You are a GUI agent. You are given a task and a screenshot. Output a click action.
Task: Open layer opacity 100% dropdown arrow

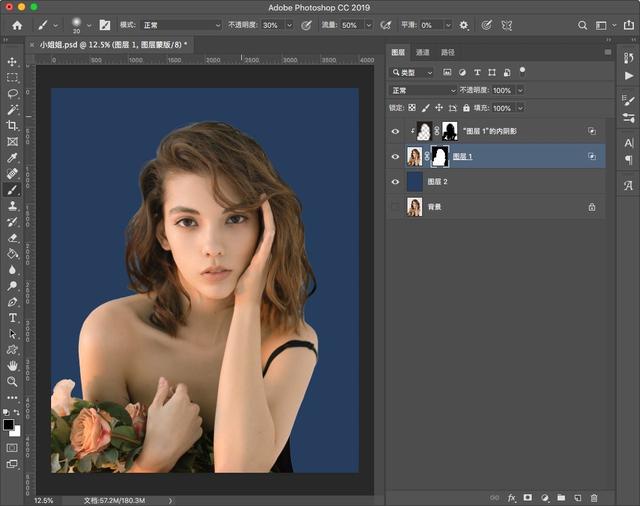click(520, 90)
